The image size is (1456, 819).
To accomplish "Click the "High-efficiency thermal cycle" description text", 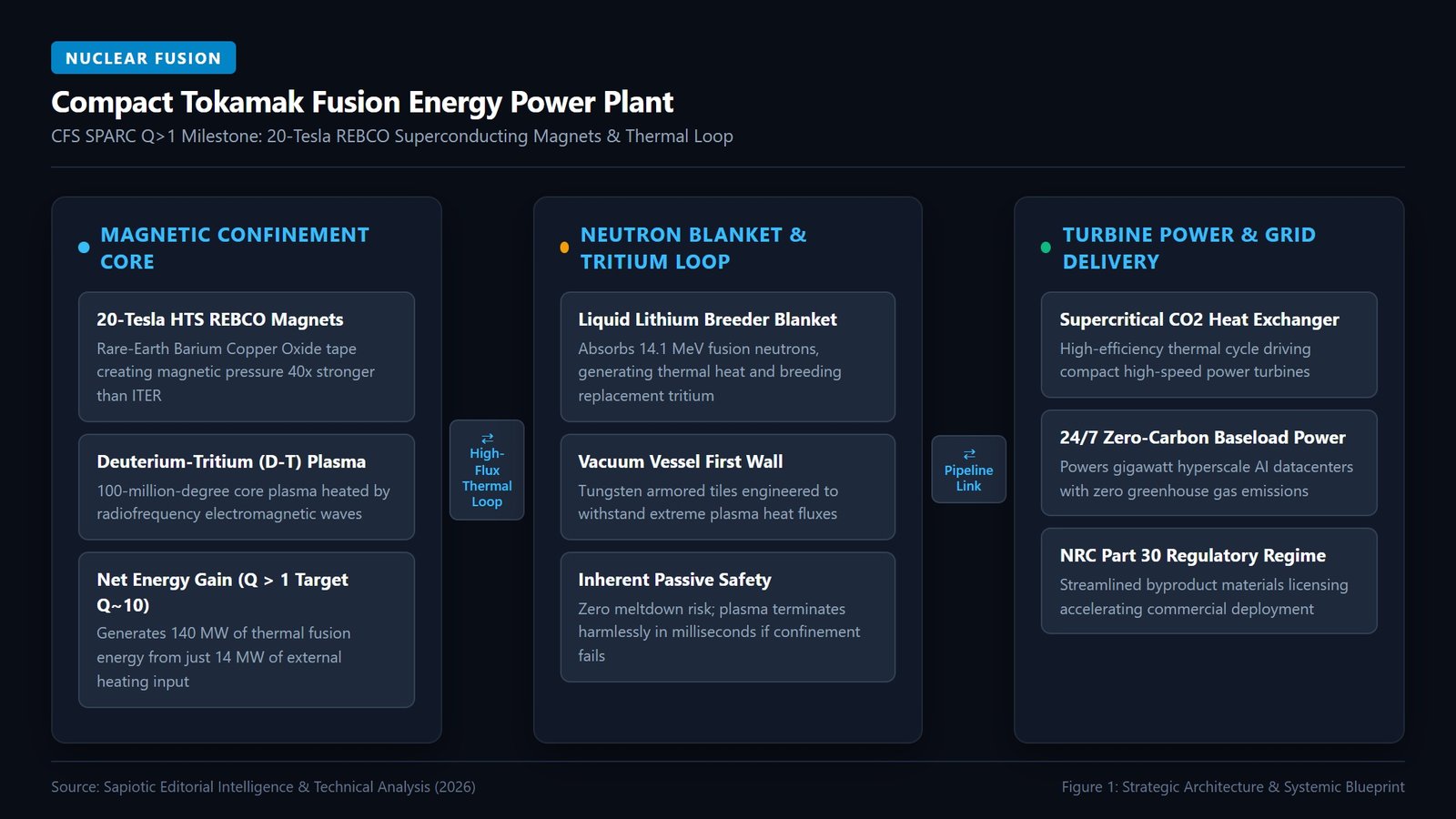I will pos(1185,360).
